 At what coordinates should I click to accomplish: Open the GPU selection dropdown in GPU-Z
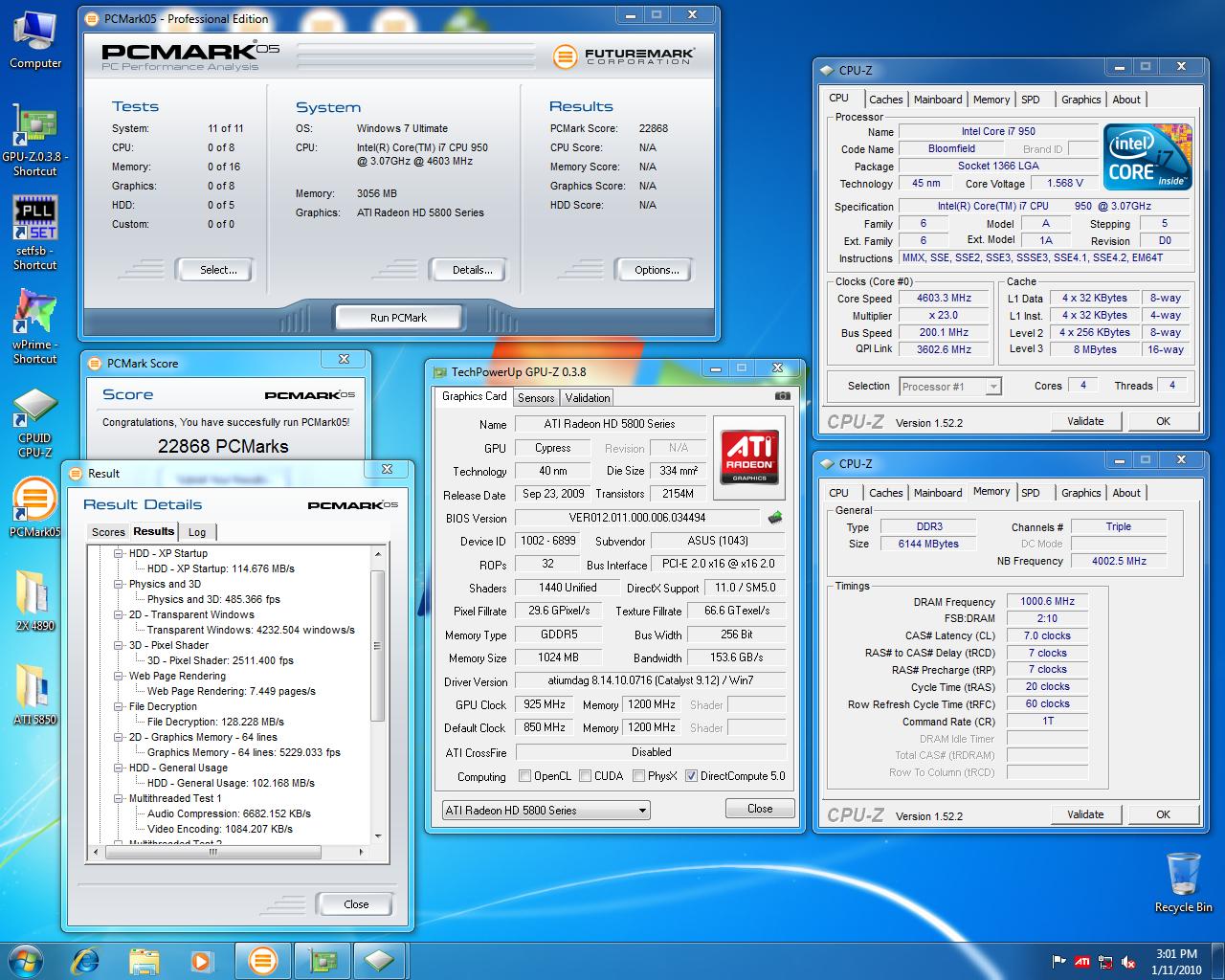tap(546, 810)
